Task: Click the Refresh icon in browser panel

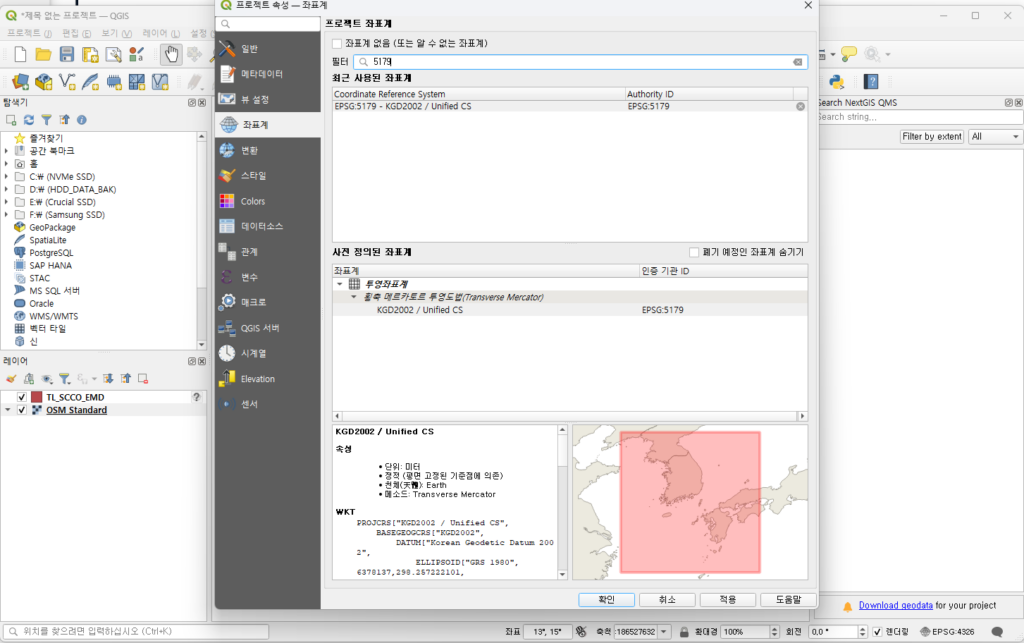Action: (x=29, y=120)
